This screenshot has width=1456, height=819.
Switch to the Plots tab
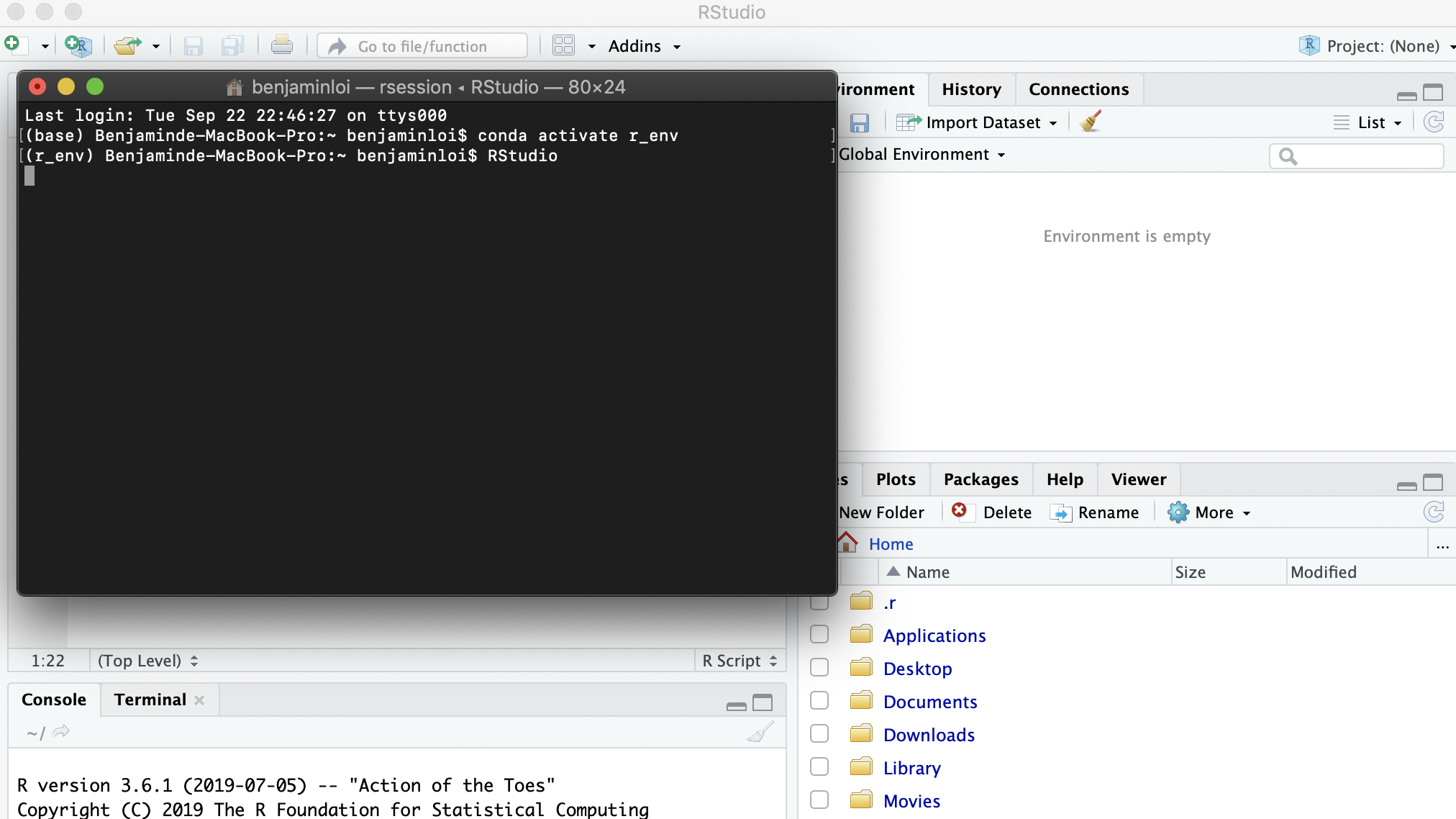(x=896, y=479)
